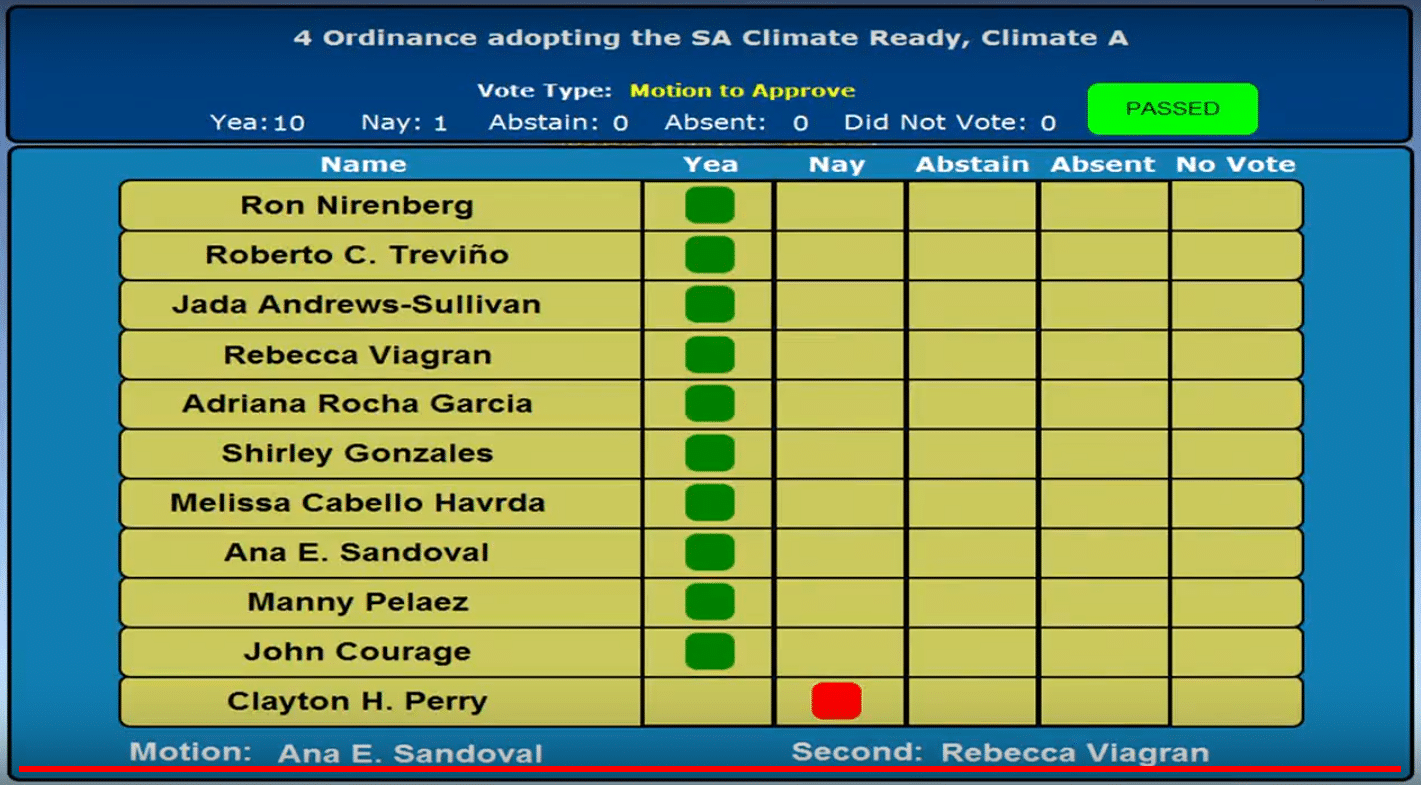Select the Name column header
The height and width of the screenshot is (785, 1421).
(x=363, y=164)
